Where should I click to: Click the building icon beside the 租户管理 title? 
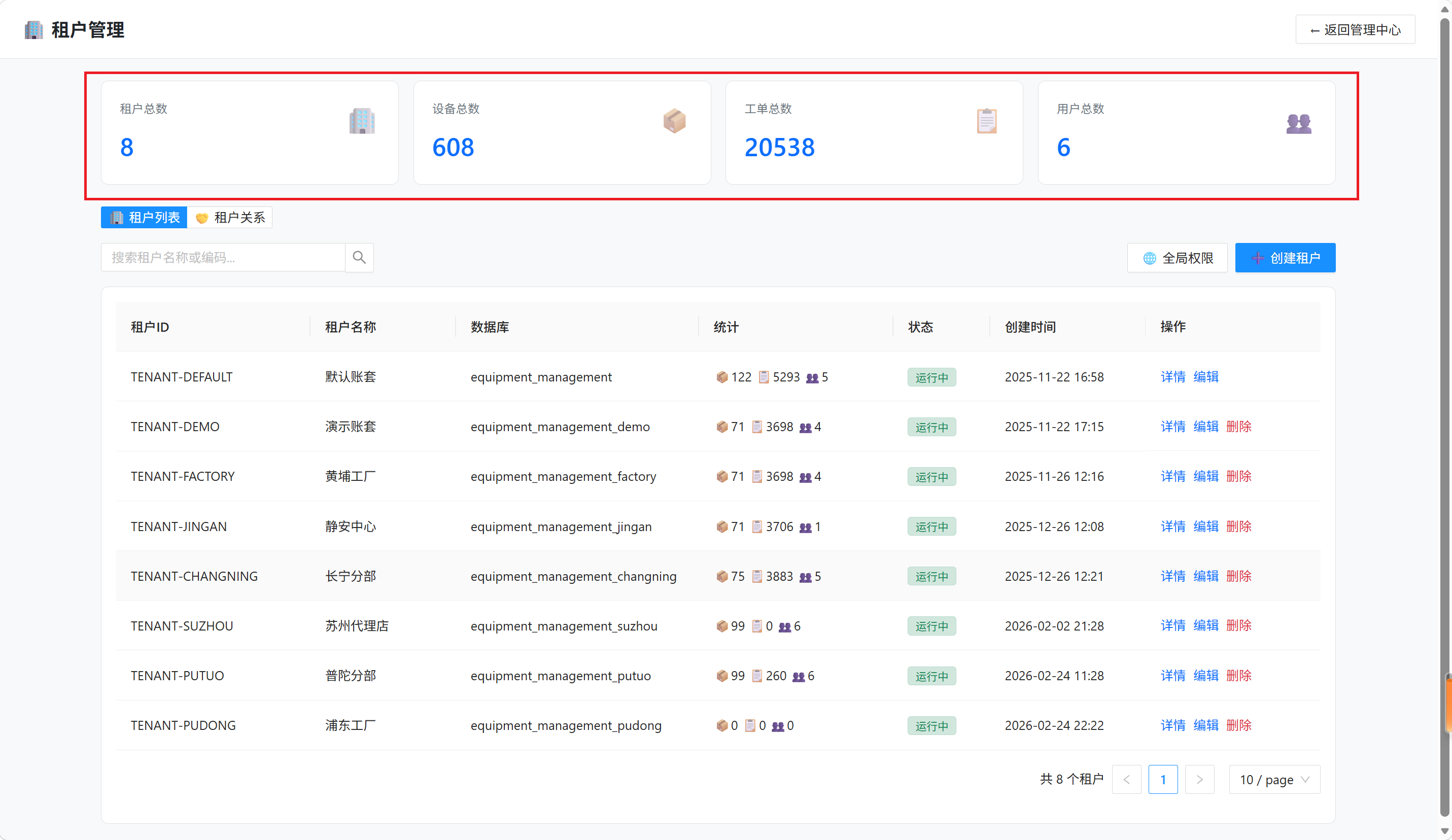click(x=34, y=30)
